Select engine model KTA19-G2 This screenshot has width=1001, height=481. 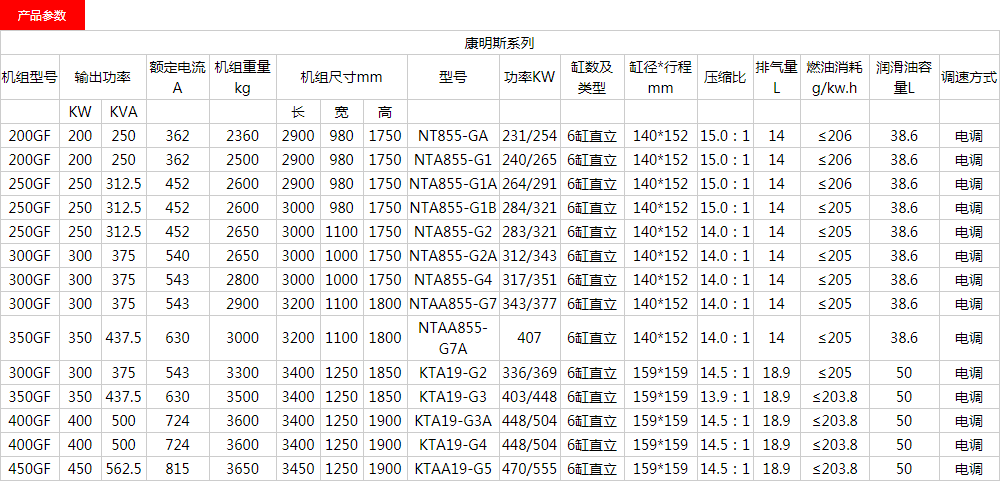point(453,372)
